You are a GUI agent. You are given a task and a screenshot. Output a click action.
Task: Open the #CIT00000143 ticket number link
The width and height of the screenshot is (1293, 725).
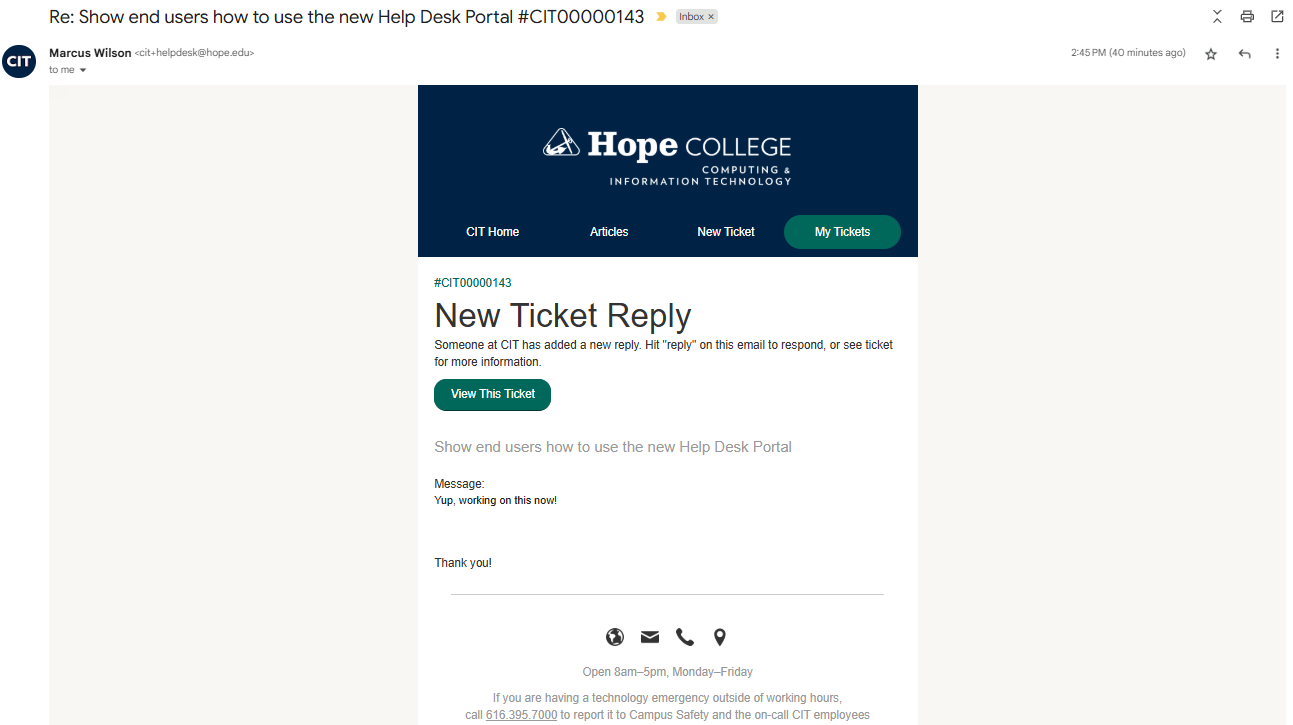473,283
